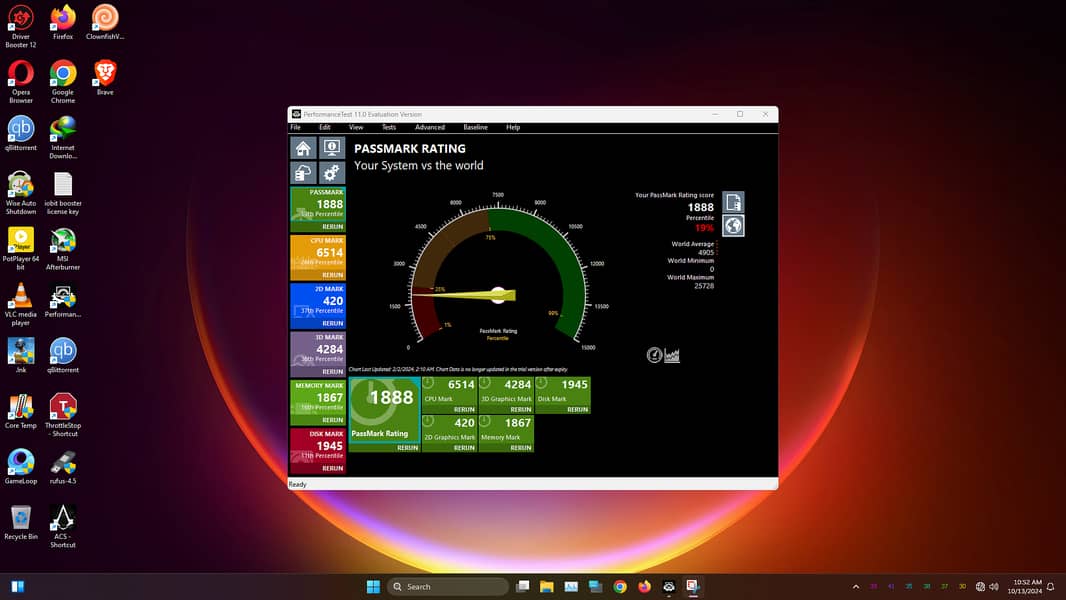Image resolution: width=1066 pixels, height=600 pixels.
Task: Open VLC media player desktop icon
Action: click(x=20, y=304)
